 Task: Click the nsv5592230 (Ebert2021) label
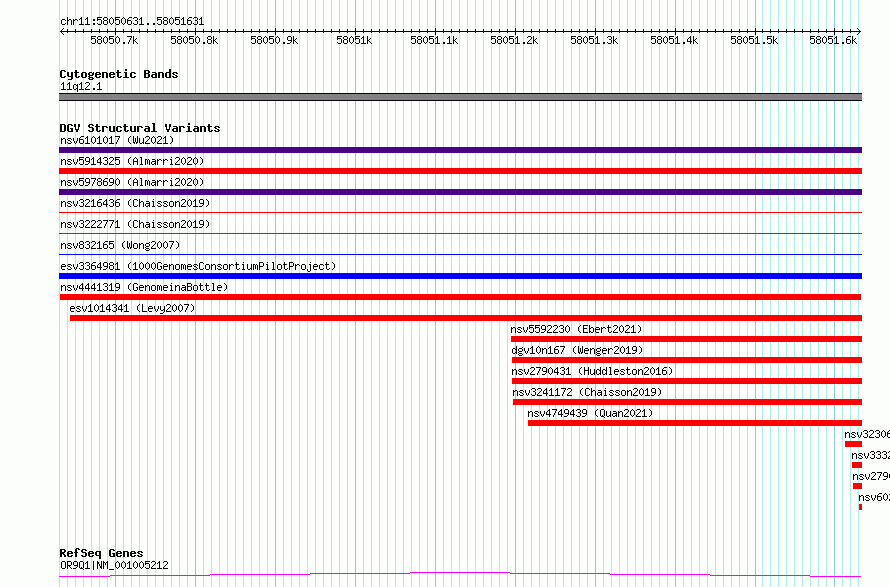click(576, 329)
